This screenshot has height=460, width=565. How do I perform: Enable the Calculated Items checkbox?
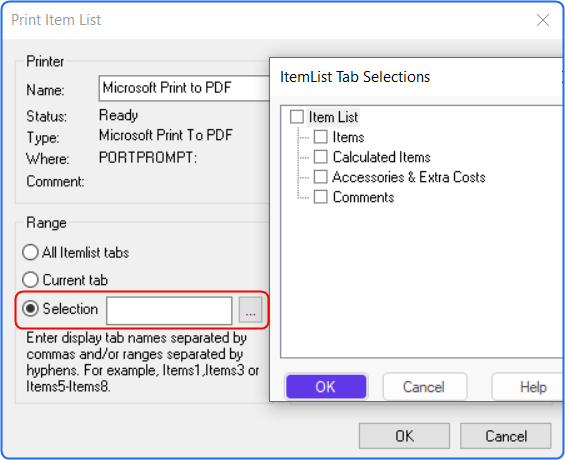321,157
